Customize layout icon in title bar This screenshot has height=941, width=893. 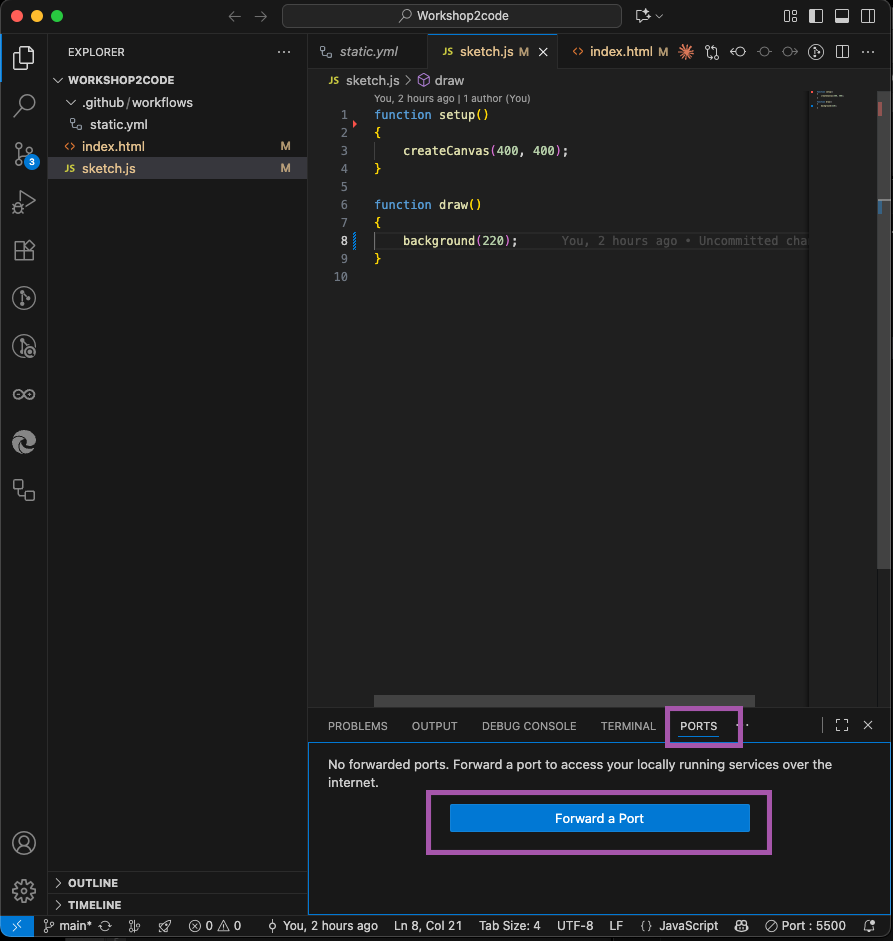tap(790, 16)
